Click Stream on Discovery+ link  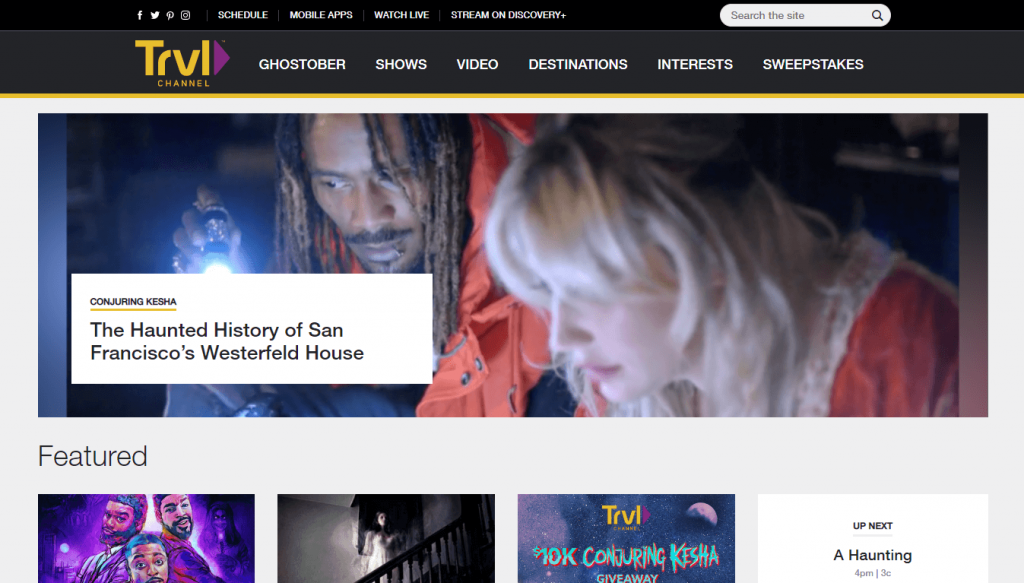point(508,15)
